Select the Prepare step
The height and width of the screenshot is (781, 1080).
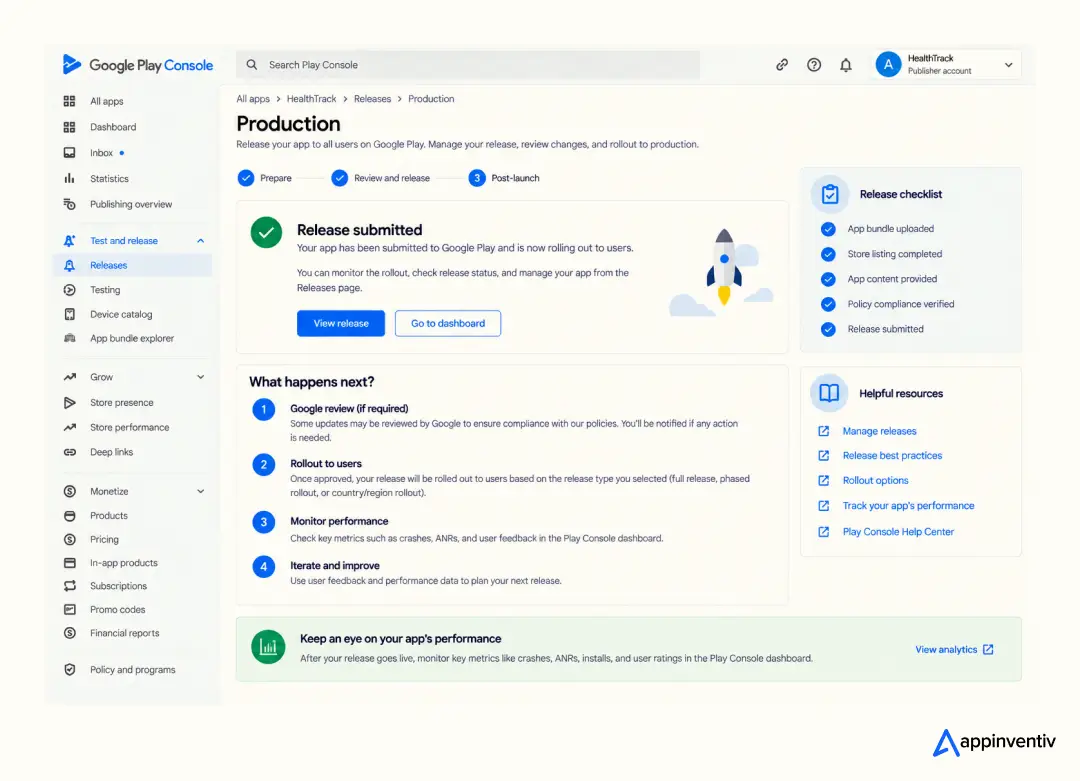265,178
